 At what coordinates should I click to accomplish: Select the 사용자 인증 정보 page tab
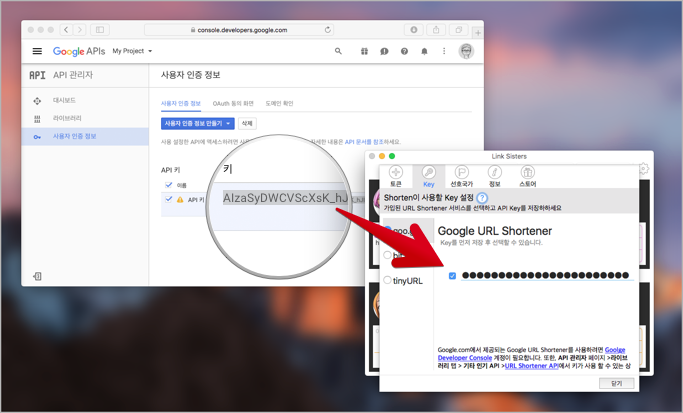181,104
